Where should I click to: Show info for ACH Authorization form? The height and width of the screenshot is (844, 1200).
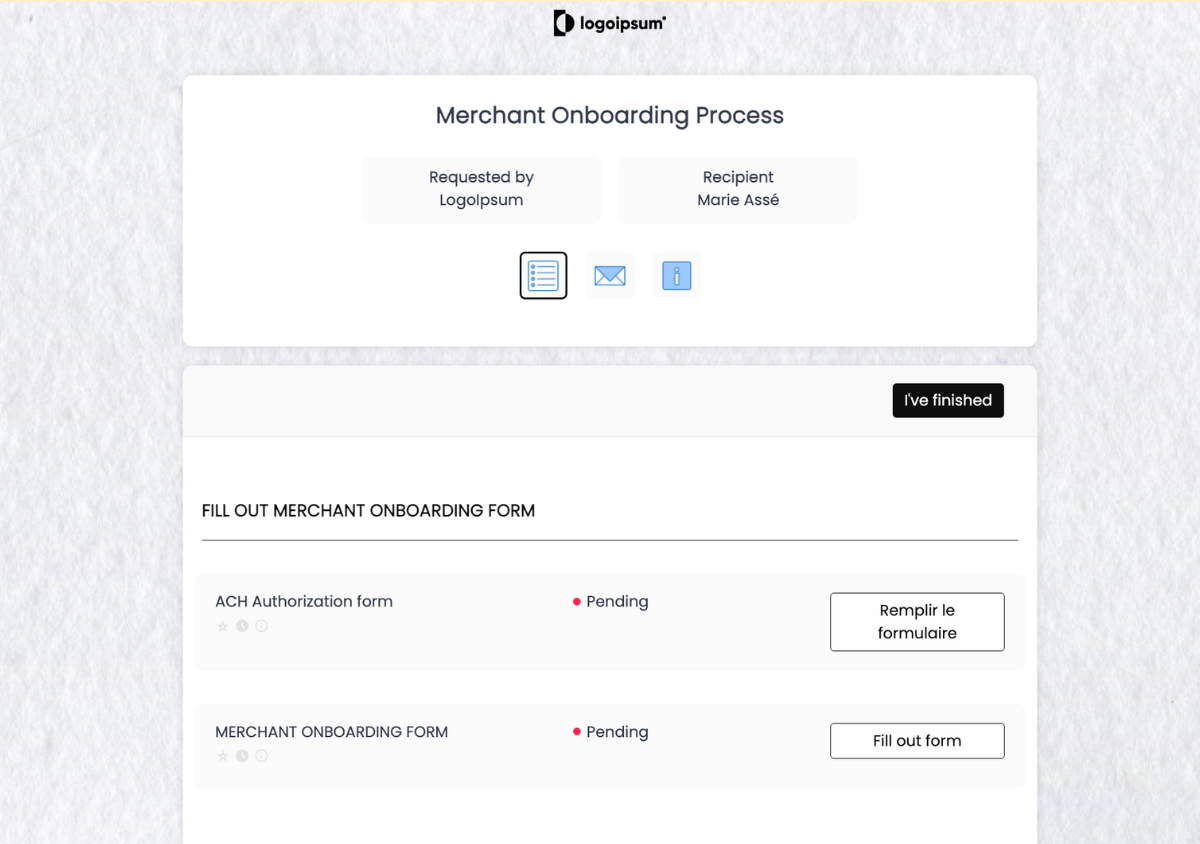[261, 627]
